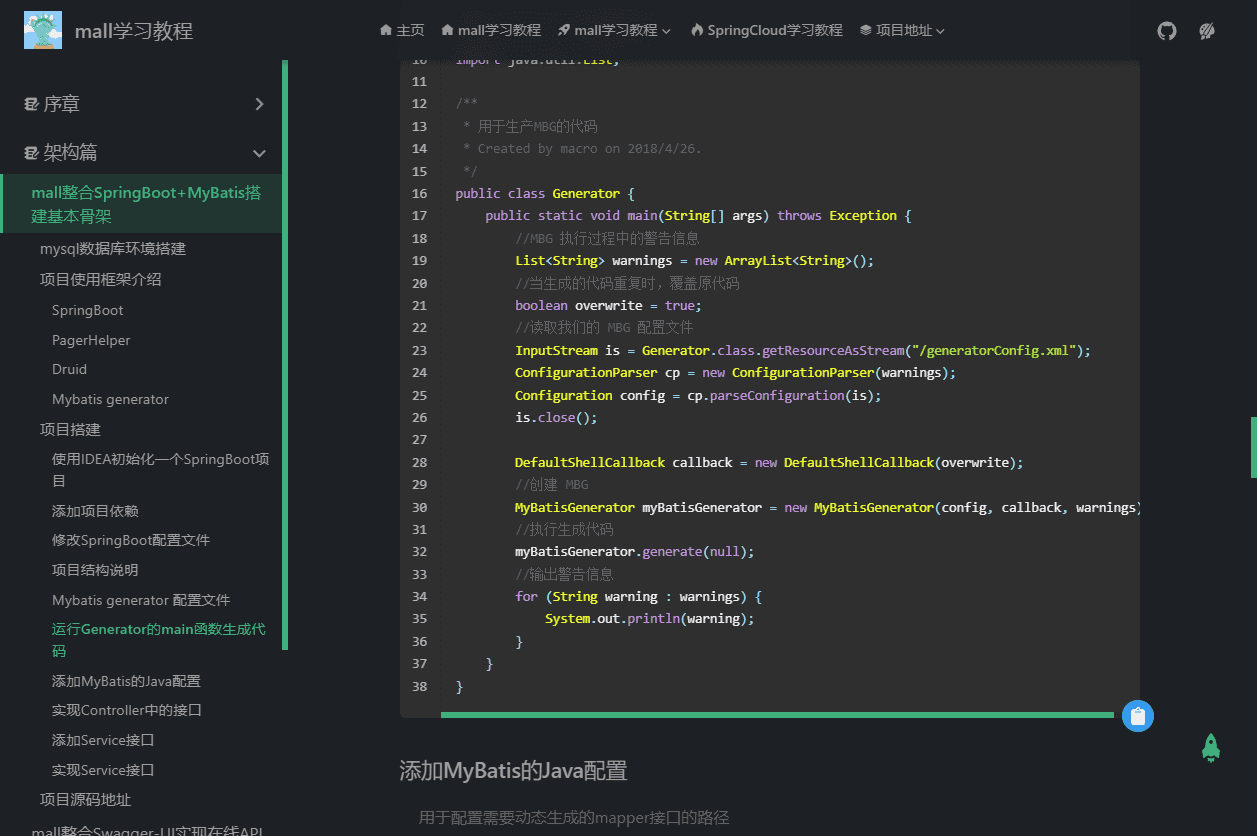Viewport: 1257px width, 836px height.
Task: Click the boolean overwrite = true line
Action: click(609, 305)
